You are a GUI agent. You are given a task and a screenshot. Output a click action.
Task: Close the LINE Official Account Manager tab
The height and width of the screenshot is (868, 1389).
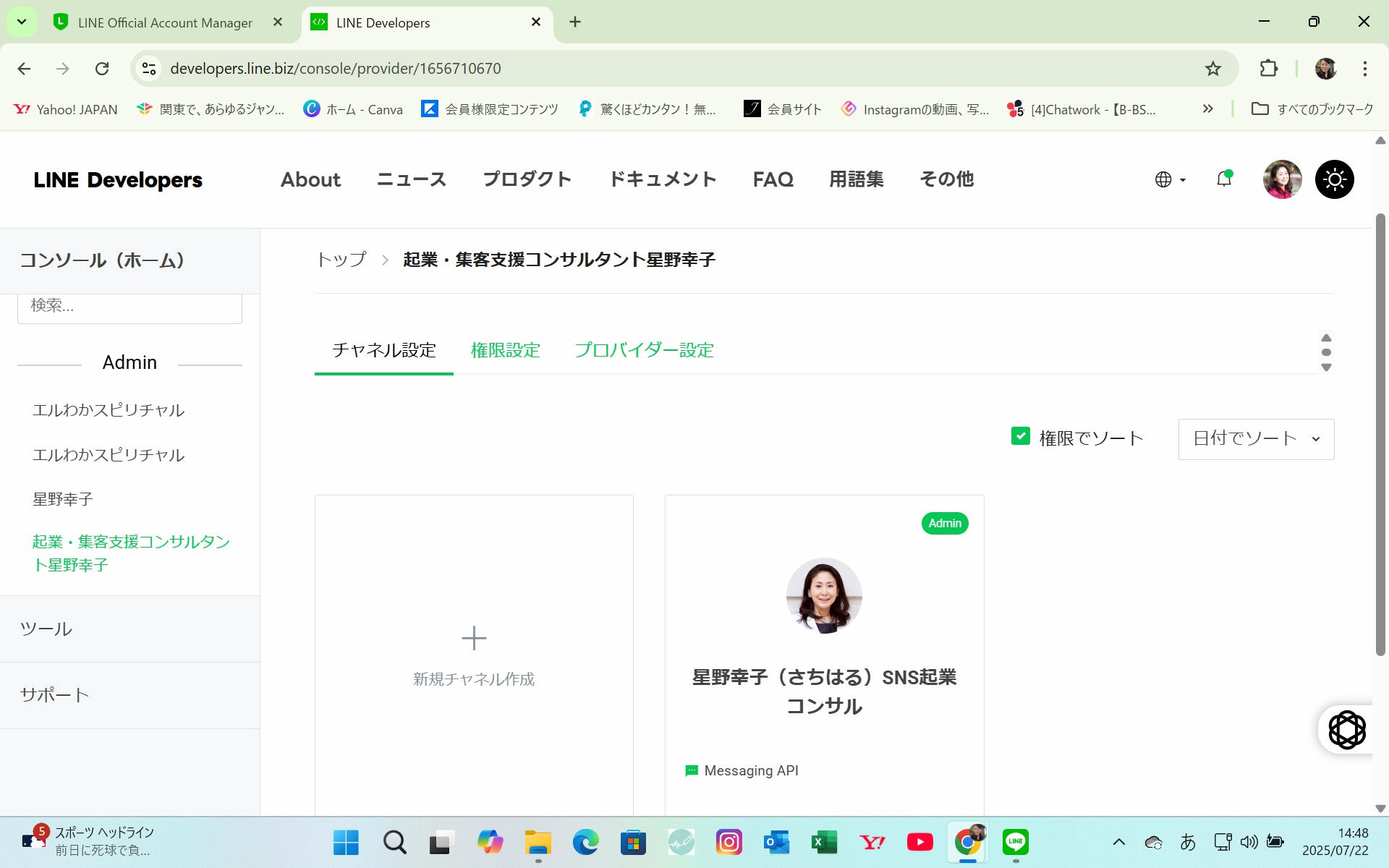(278, 22)
